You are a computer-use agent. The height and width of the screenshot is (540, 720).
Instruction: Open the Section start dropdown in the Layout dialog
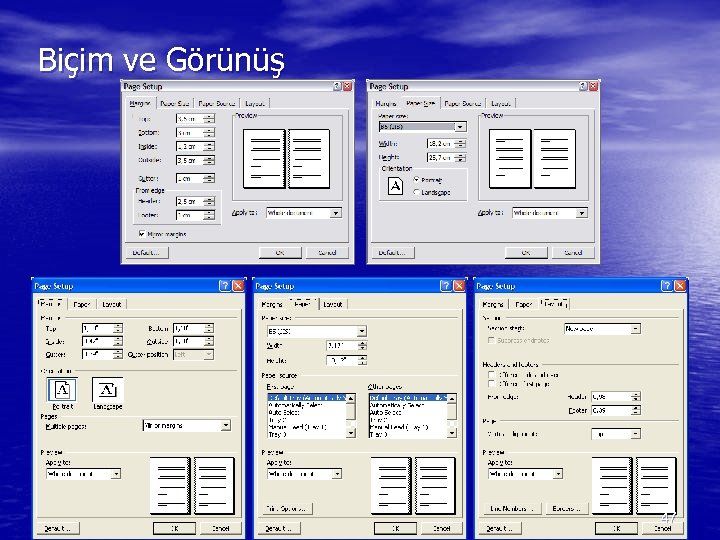[636, 329]
